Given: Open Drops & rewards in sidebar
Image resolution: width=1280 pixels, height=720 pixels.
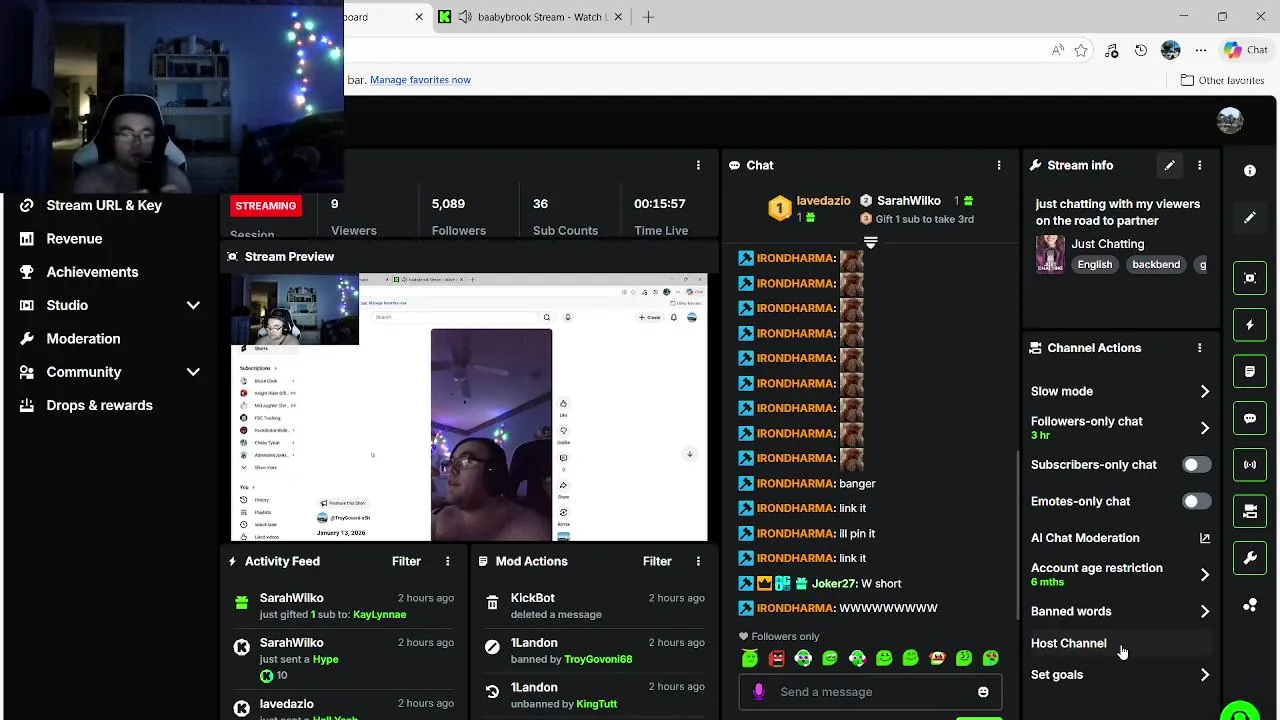Looking at the screenshot, I should (x=99, y=405).
